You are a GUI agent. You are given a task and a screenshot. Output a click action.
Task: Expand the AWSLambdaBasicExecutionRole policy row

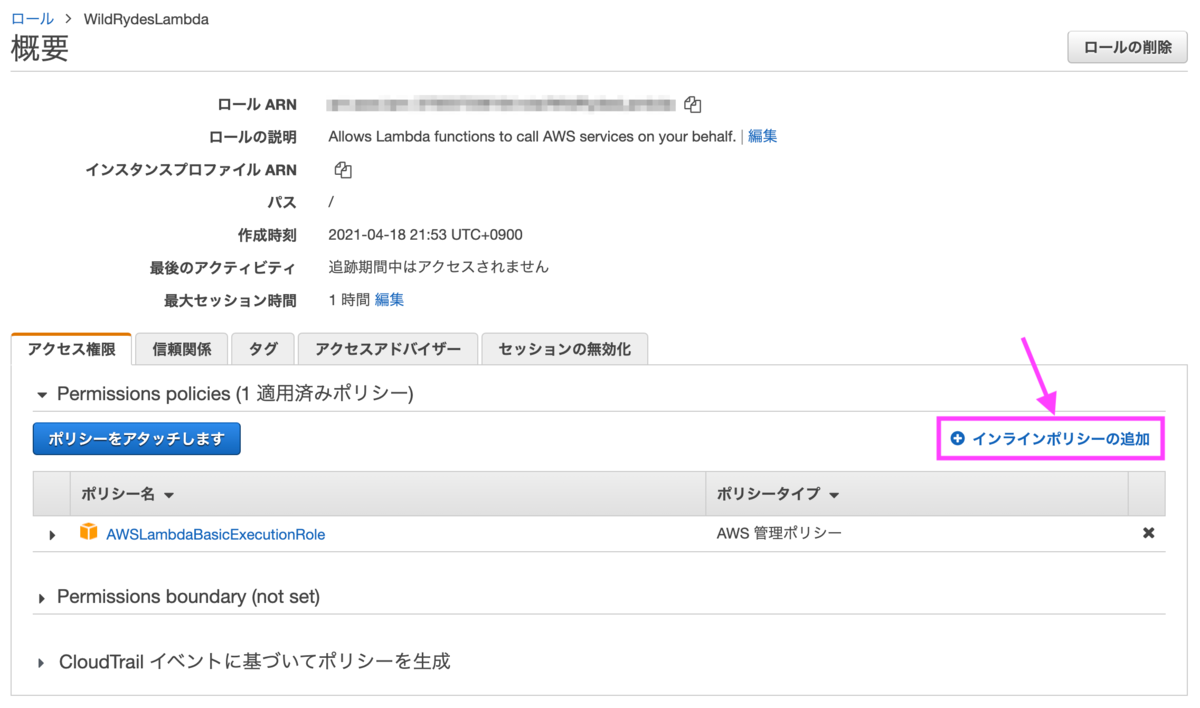[52, 535]
